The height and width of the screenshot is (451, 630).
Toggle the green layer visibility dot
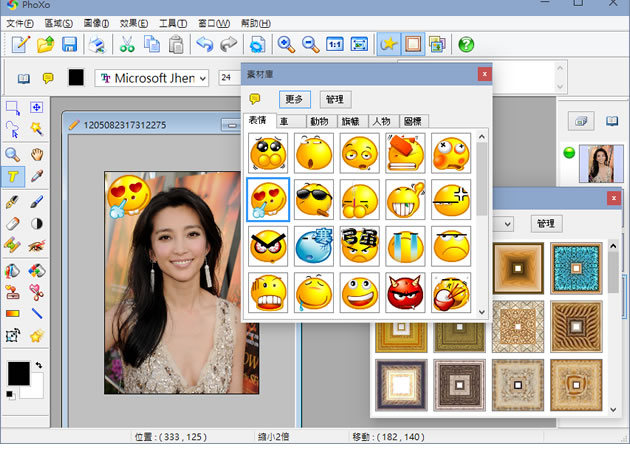(x=569, y=152)
